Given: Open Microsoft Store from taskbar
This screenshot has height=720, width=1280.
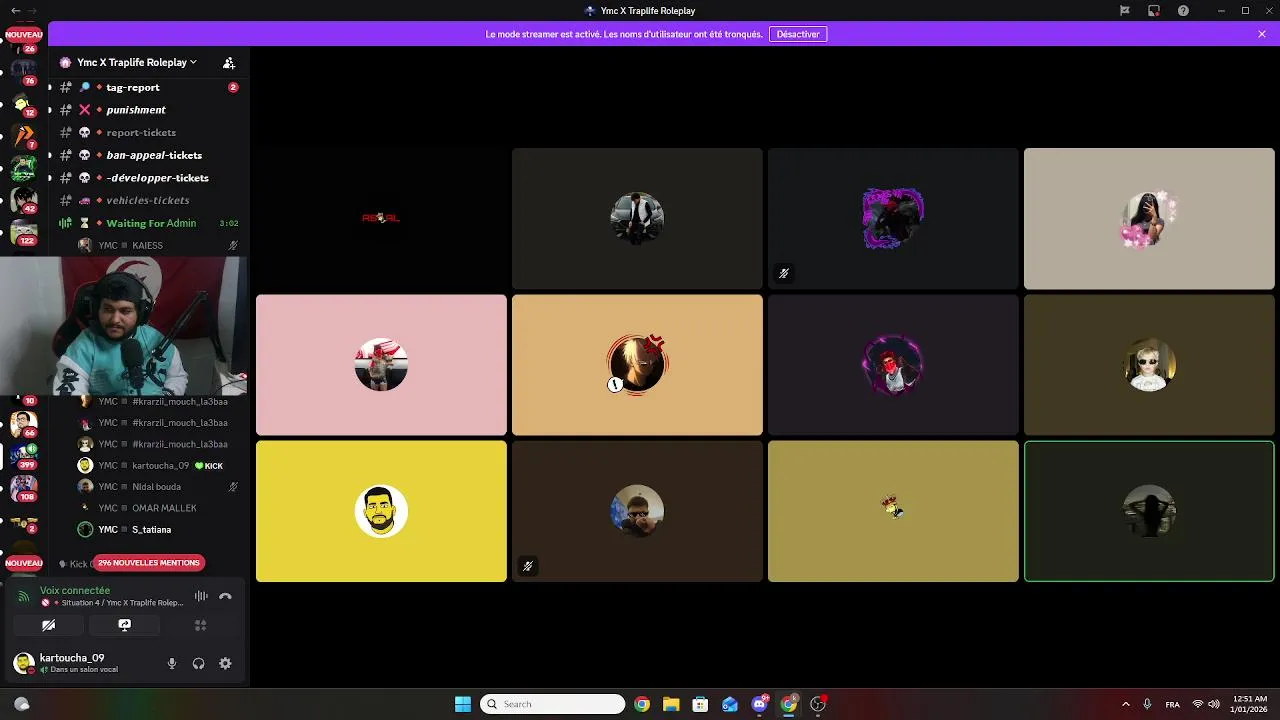Looking at the screenshot, I should (x=700, y=704).
